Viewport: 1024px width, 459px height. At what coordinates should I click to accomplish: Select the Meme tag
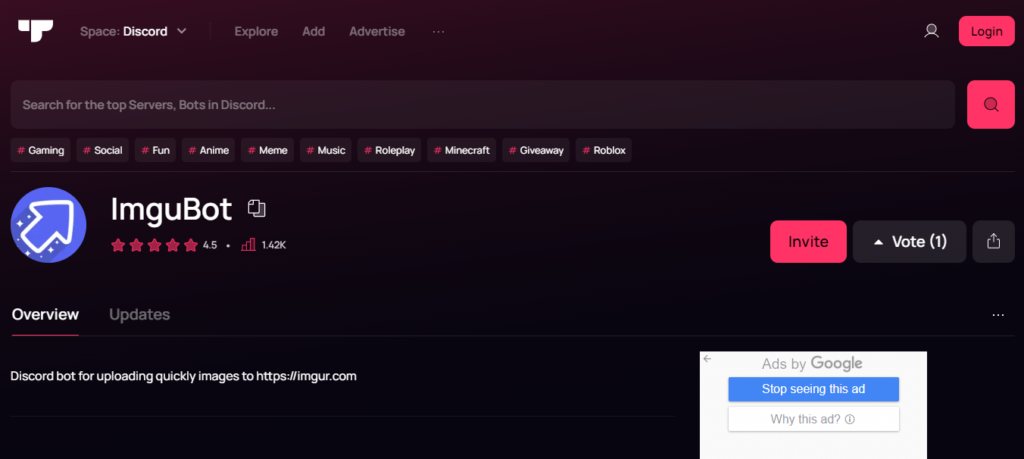[268, 150]
